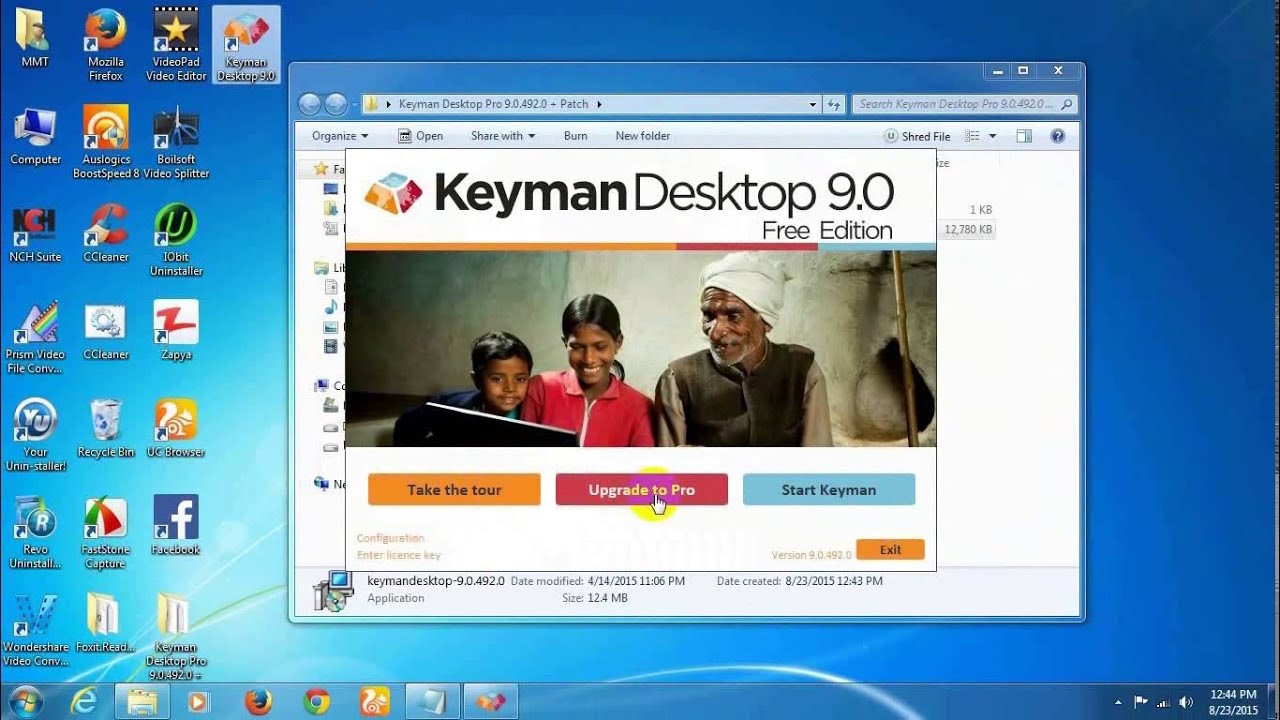Click the Explorer address path
1280x720 pixels.
click(x=591, y=104)
